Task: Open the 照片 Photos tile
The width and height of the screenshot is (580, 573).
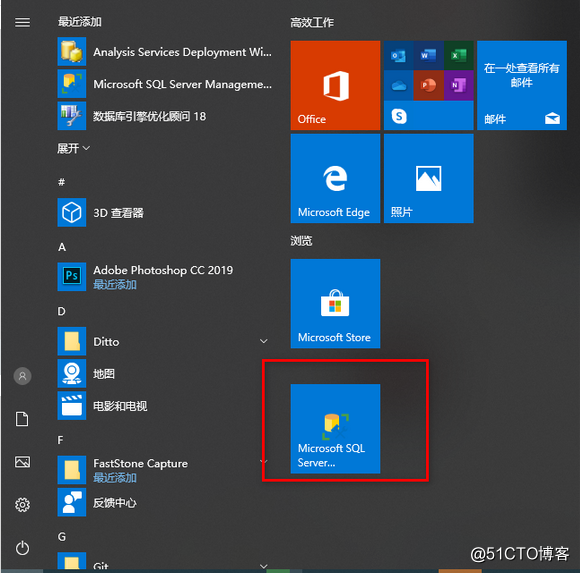Action: 429,179
